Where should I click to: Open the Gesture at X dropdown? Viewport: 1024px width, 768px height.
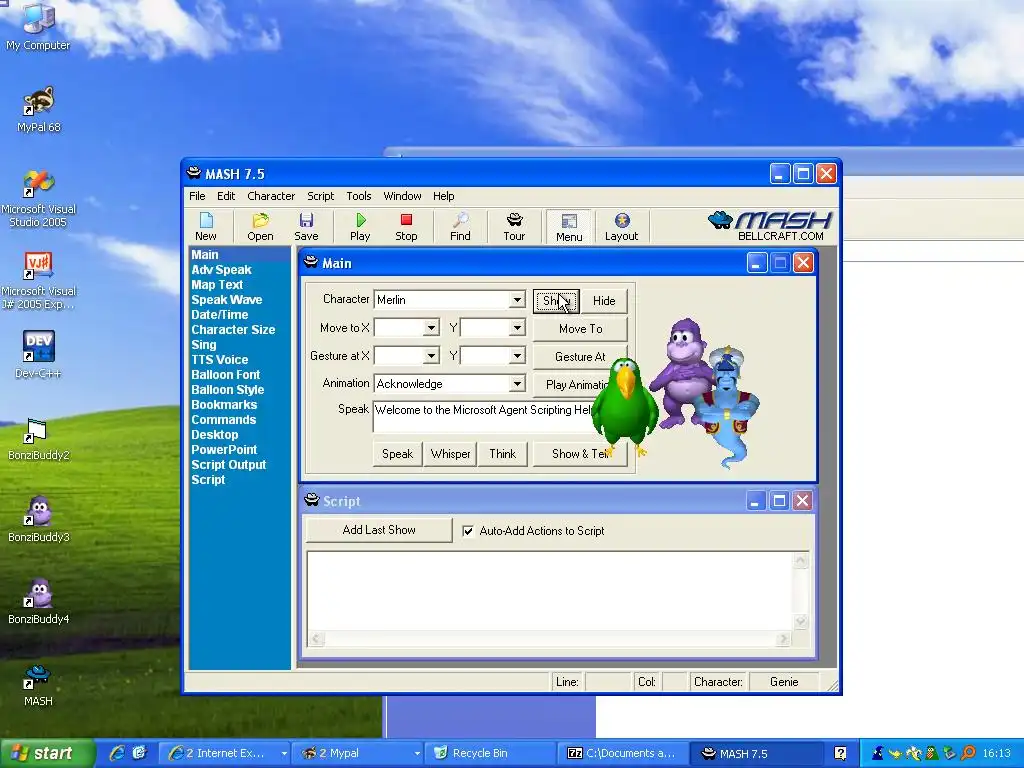[431, 356]
